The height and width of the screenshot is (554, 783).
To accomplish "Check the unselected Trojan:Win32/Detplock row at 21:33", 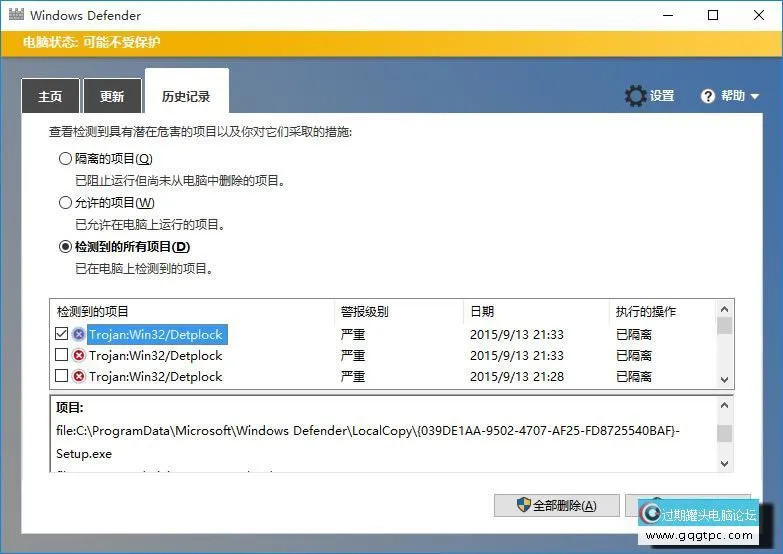I will (61, 355).
